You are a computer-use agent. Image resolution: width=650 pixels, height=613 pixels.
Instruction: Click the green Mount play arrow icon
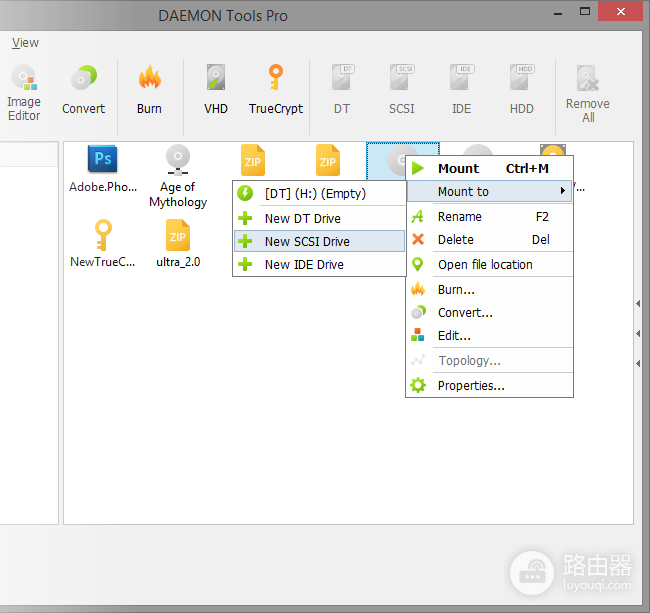417,168
